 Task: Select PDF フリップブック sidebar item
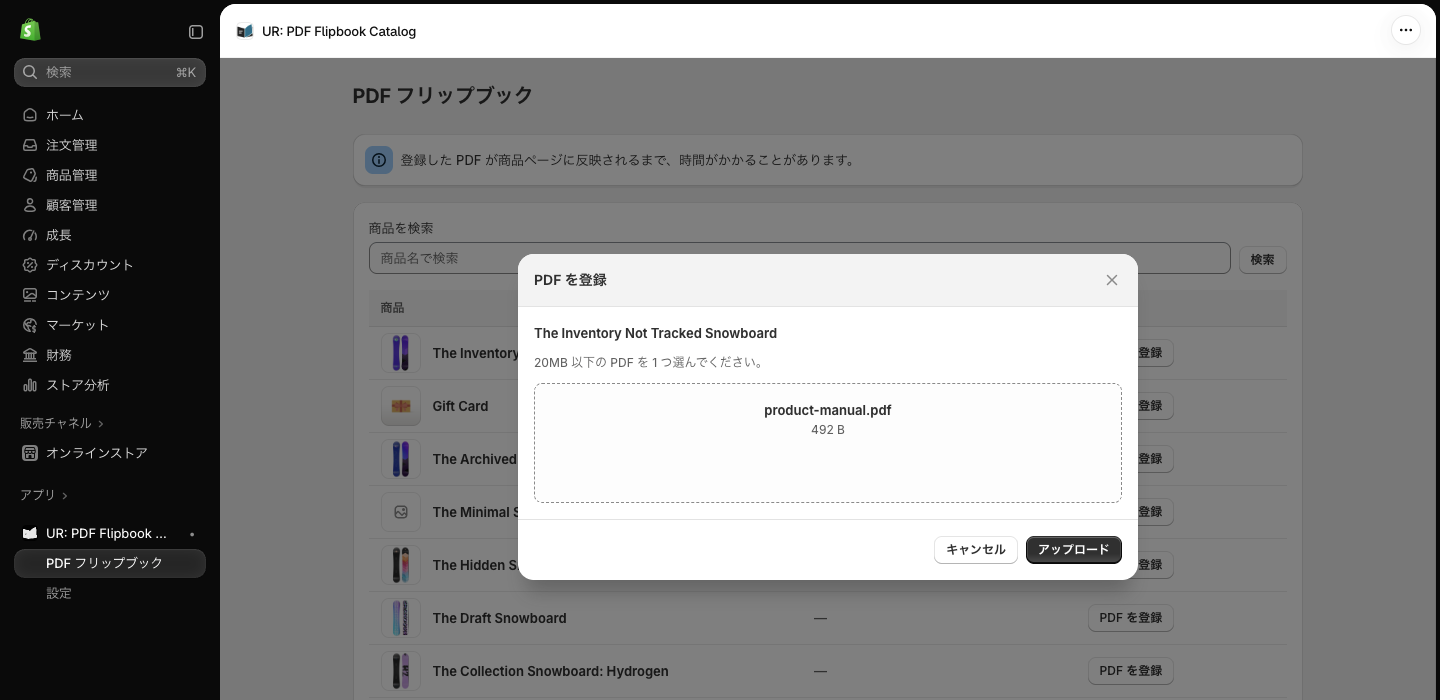click(x=110, y=563)
